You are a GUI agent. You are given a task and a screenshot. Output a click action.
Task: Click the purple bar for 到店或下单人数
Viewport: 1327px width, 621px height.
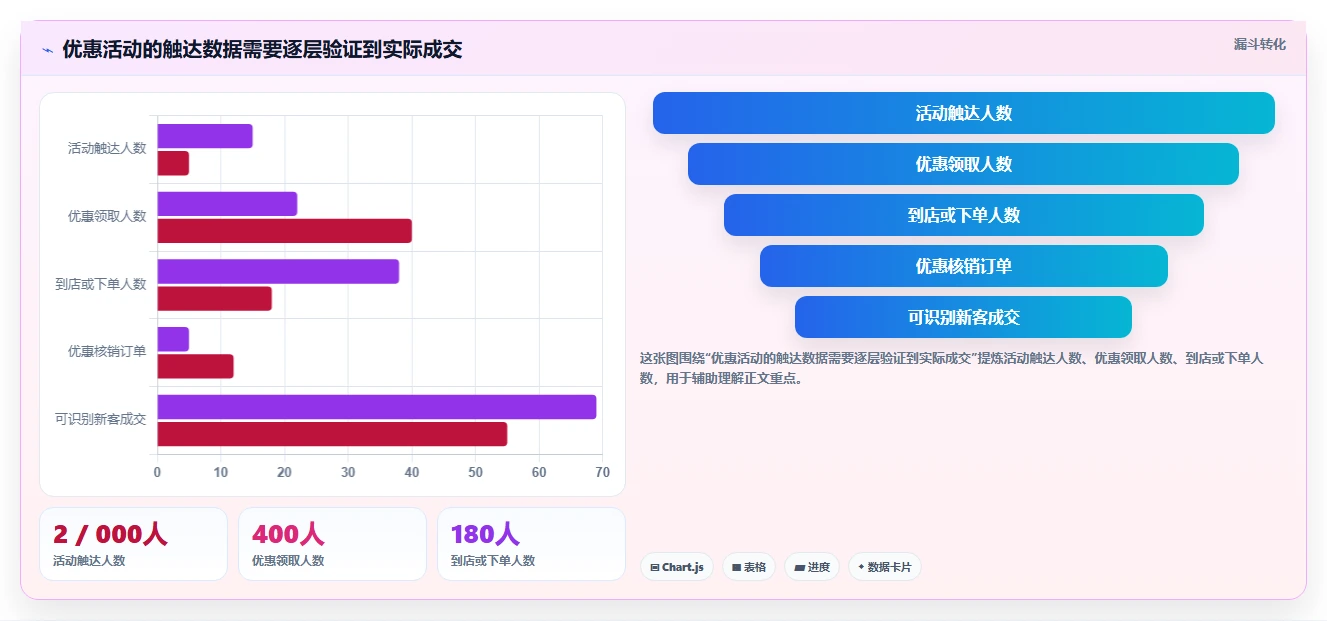click(x=278, y=271)
